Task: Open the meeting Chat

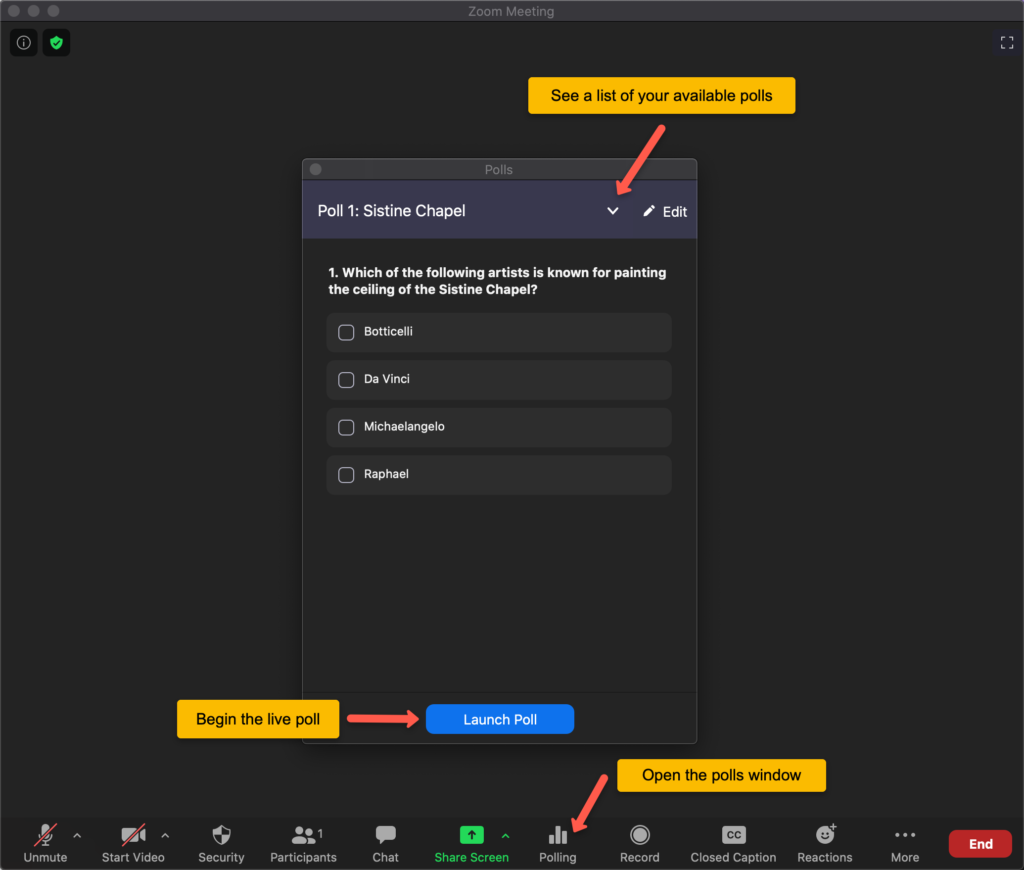Action: [385, 843]
